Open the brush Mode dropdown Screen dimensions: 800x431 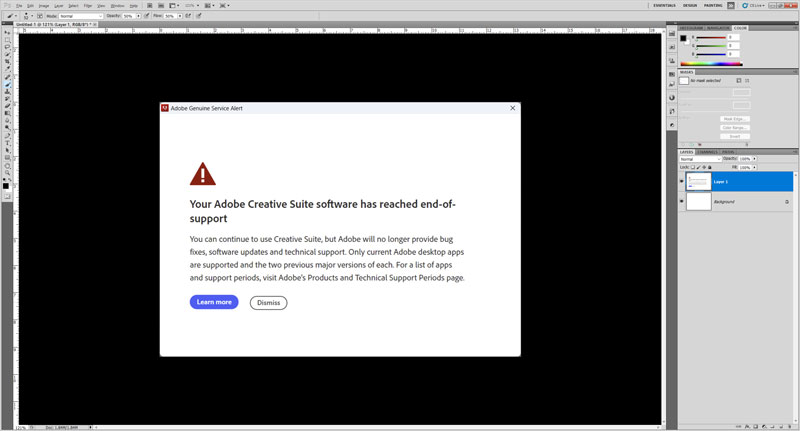81,16
